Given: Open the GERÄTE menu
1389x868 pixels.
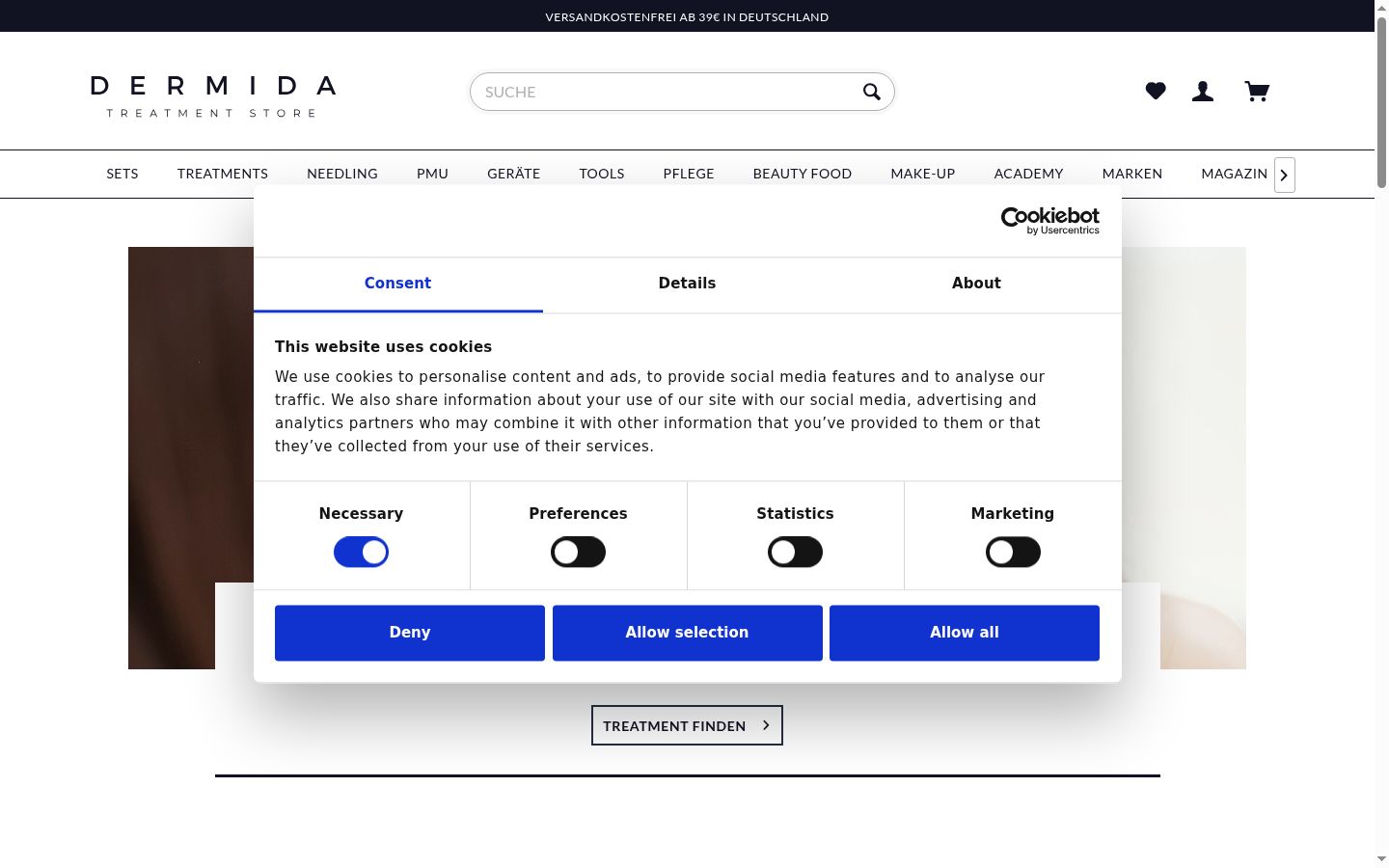Looking at the screenshot, I should click(x=513, y=174).
